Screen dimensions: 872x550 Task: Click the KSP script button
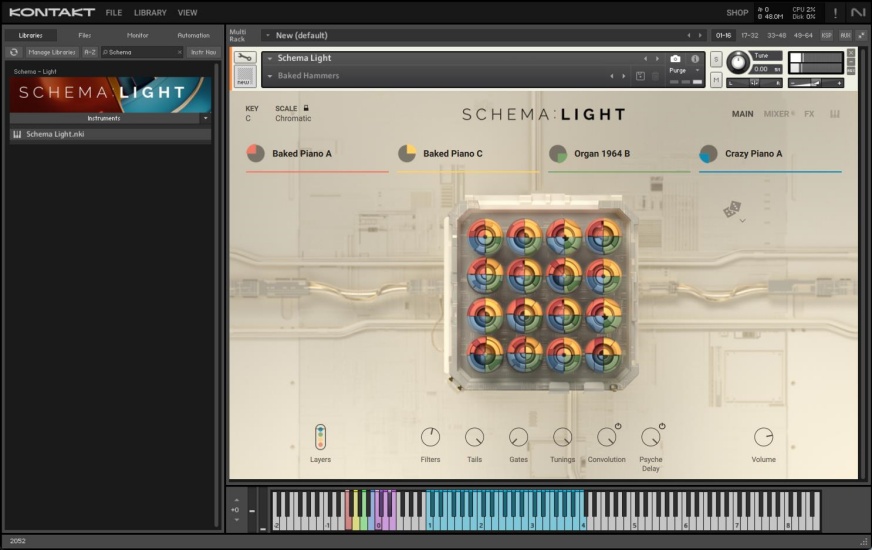coord(826,35)
